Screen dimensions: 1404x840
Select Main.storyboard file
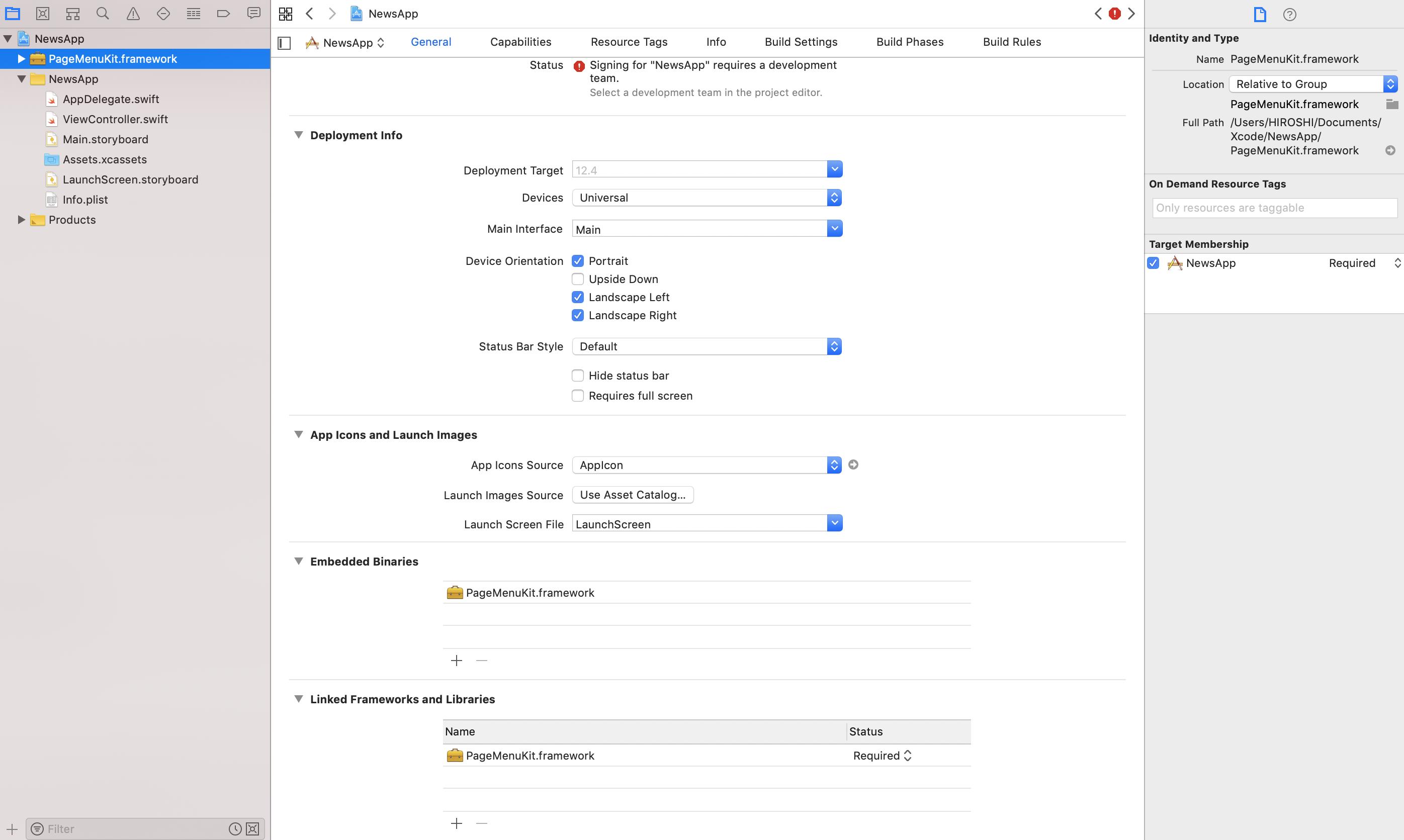coord(105,139)
